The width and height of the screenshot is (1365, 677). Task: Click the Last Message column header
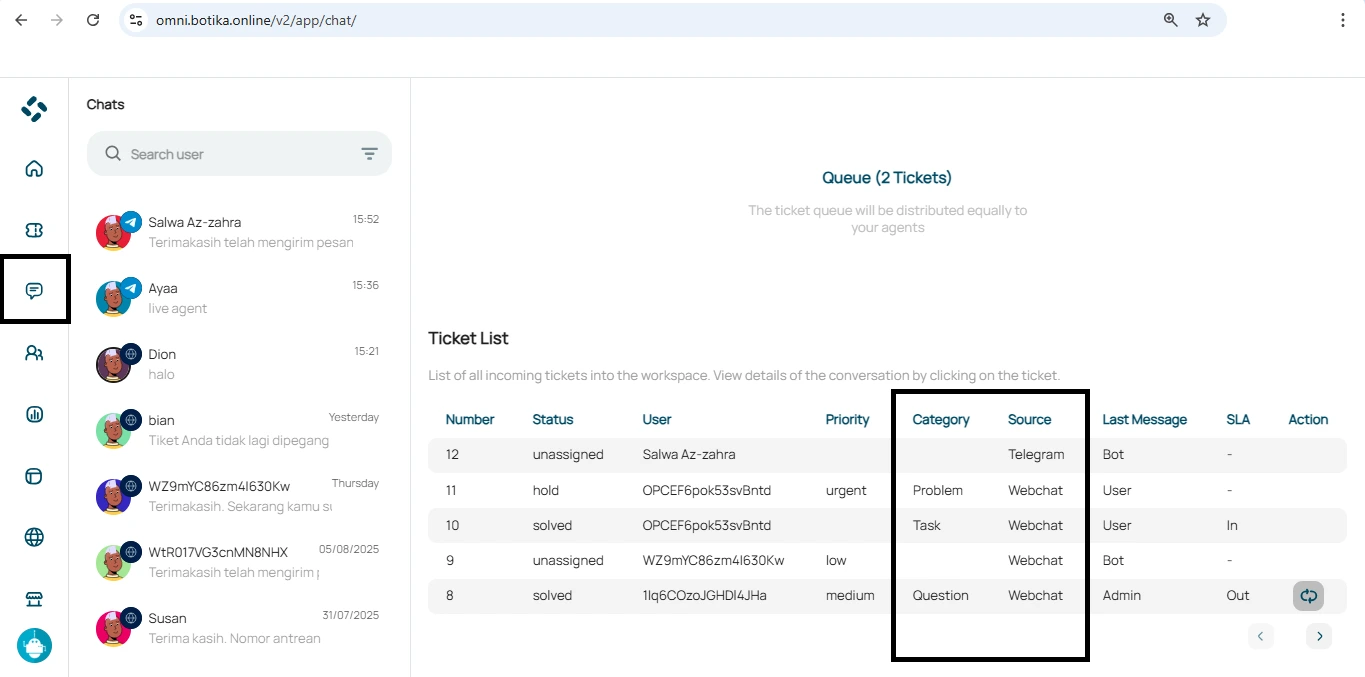pos(1145,420)
